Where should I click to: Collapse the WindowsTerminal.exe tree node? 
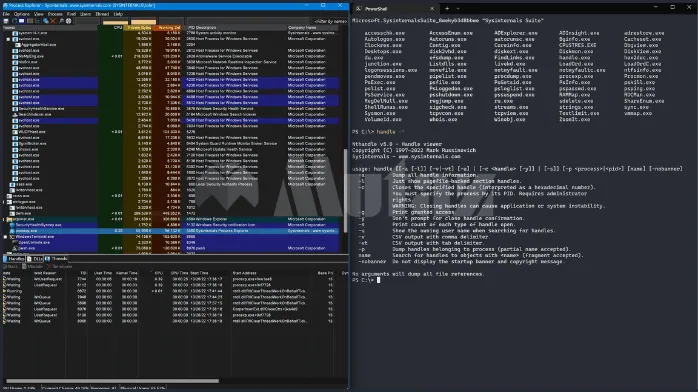pyautogui.click(x=5, y=237)
